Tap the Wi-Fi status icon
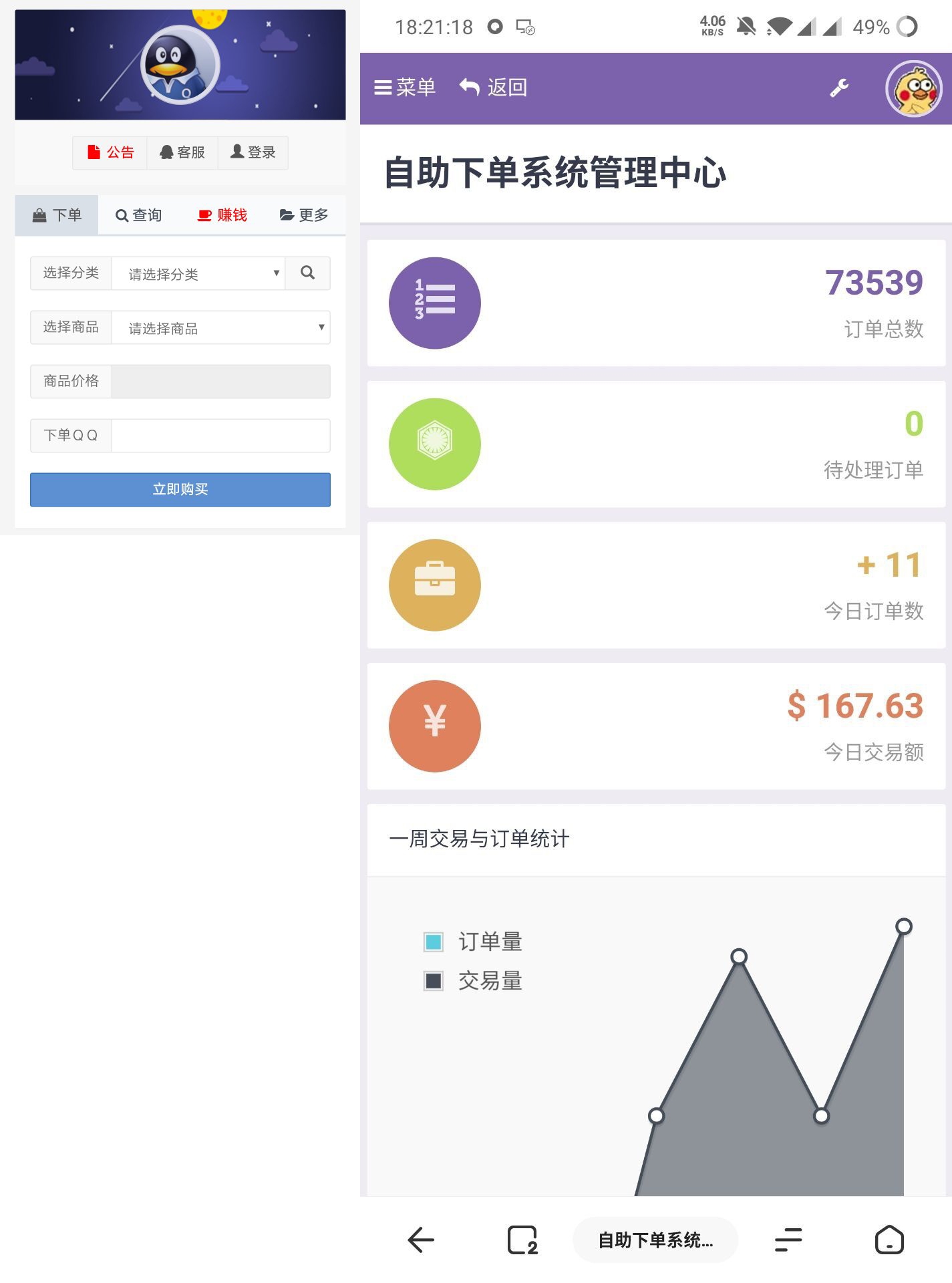Image resolution: width=952 pixels, height=1283 pixels. point(779,27)
